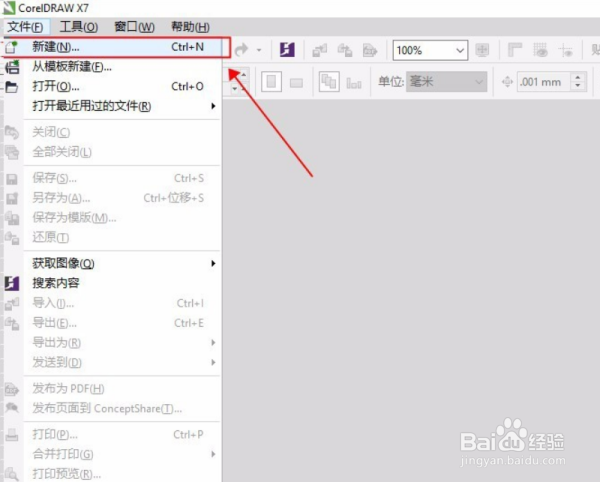Open the redo history dropdown arrow

pos(259,50)
